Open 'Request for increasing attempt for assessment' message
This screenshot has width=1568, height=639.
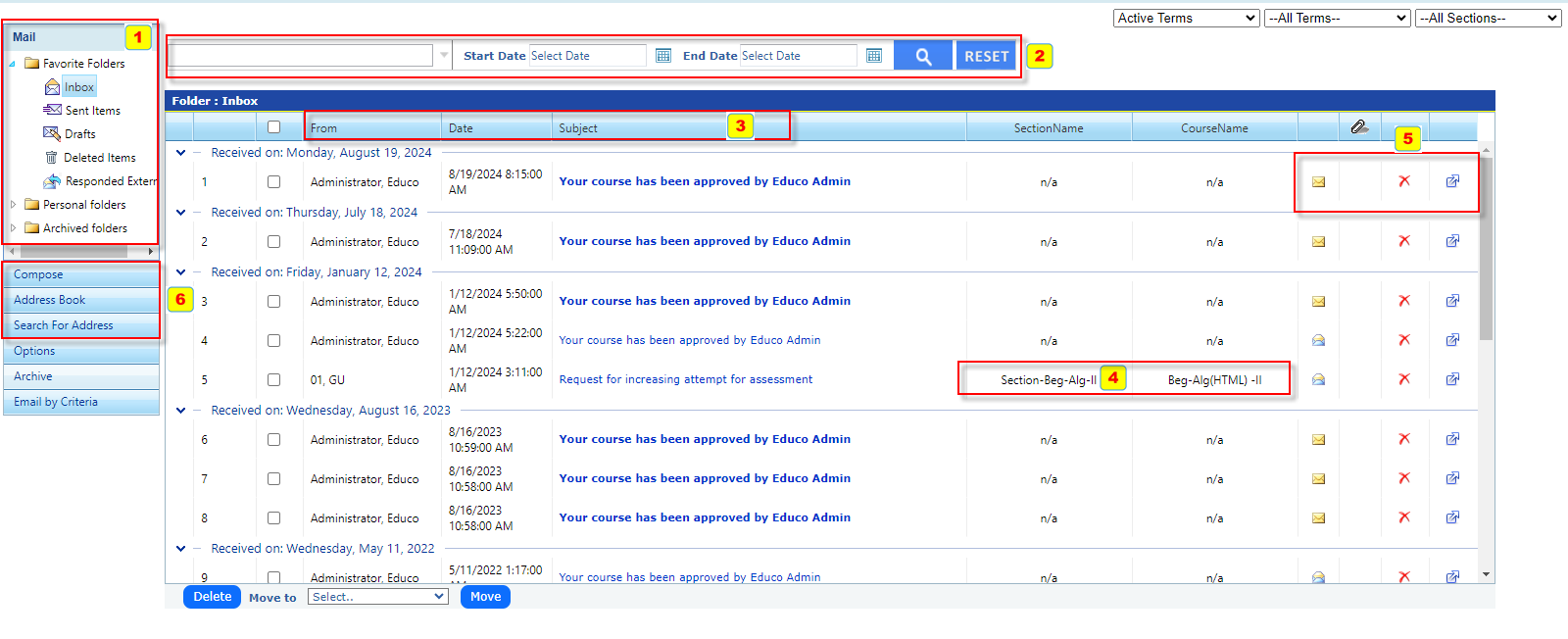[685, 379]
